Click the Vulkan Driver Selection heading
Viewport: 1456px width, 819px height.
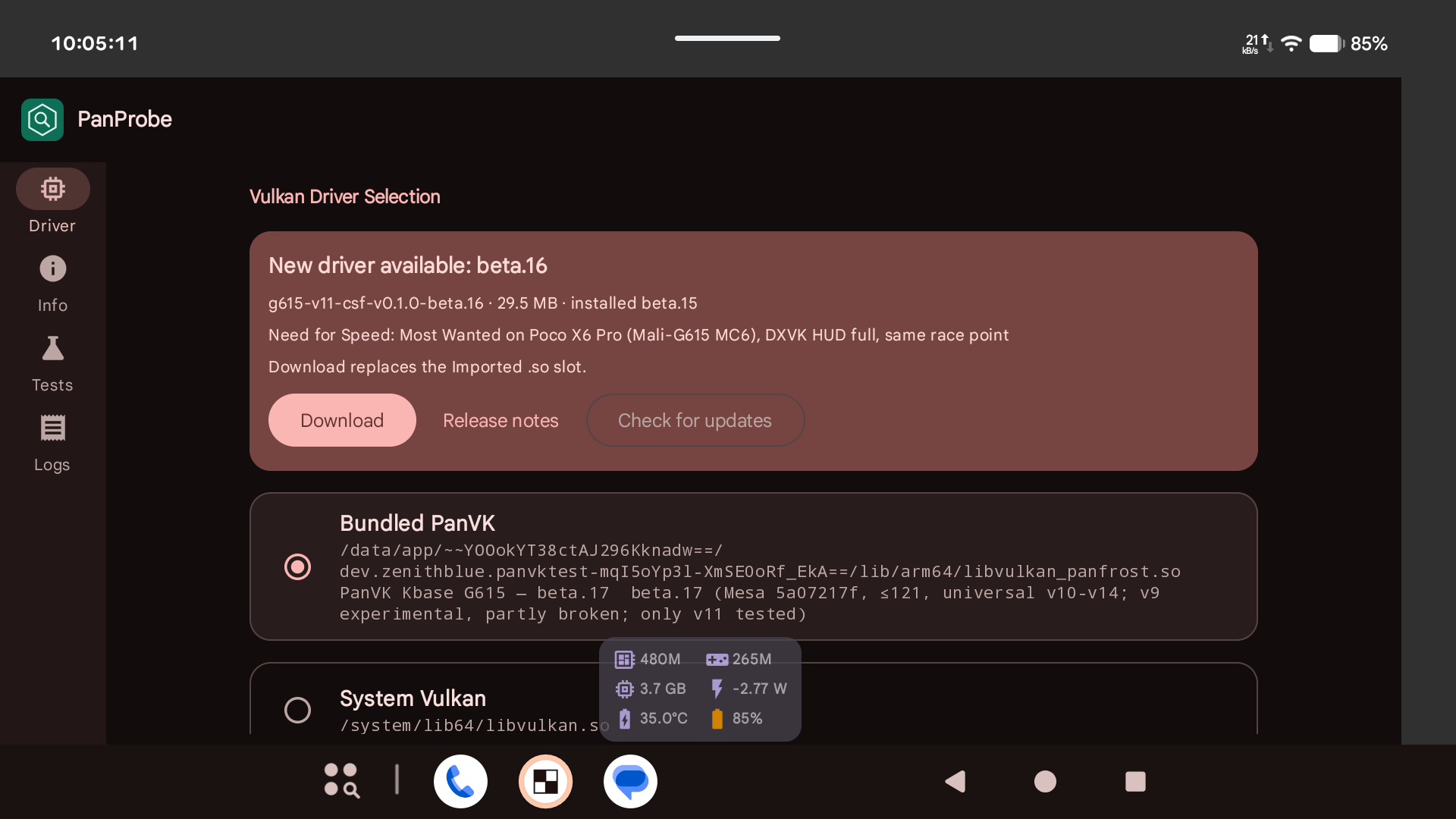click(345, 196)
